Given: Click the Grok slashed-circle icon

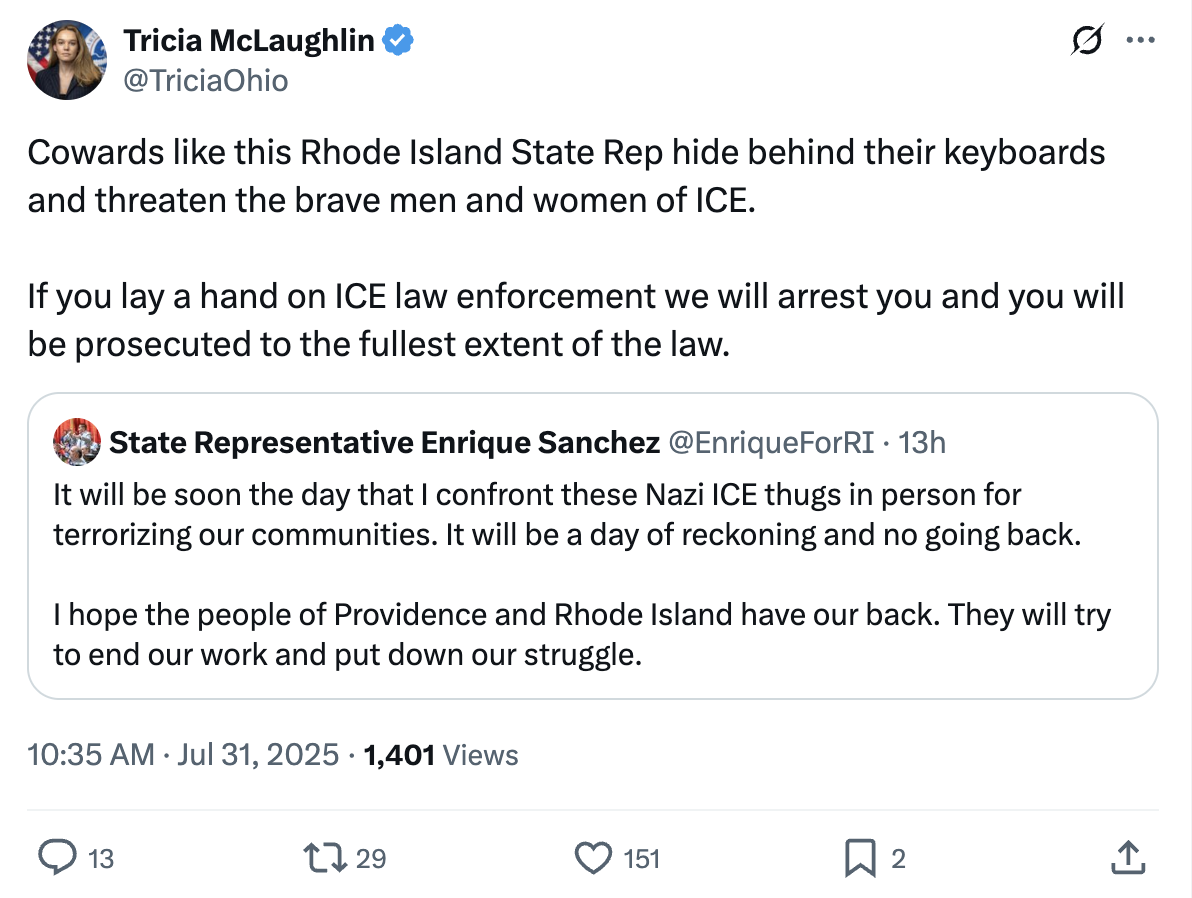Looking at the screenshot, I should click(1087, 41).
